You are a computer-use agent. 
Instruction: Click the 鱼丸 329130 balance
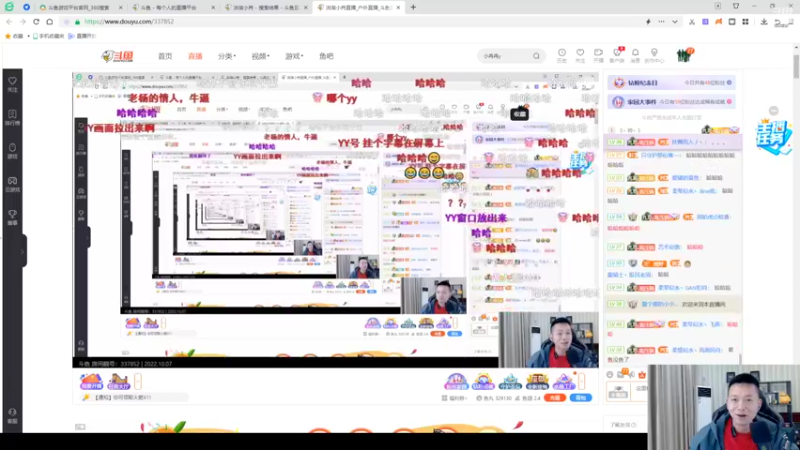(x=494, y=398)
